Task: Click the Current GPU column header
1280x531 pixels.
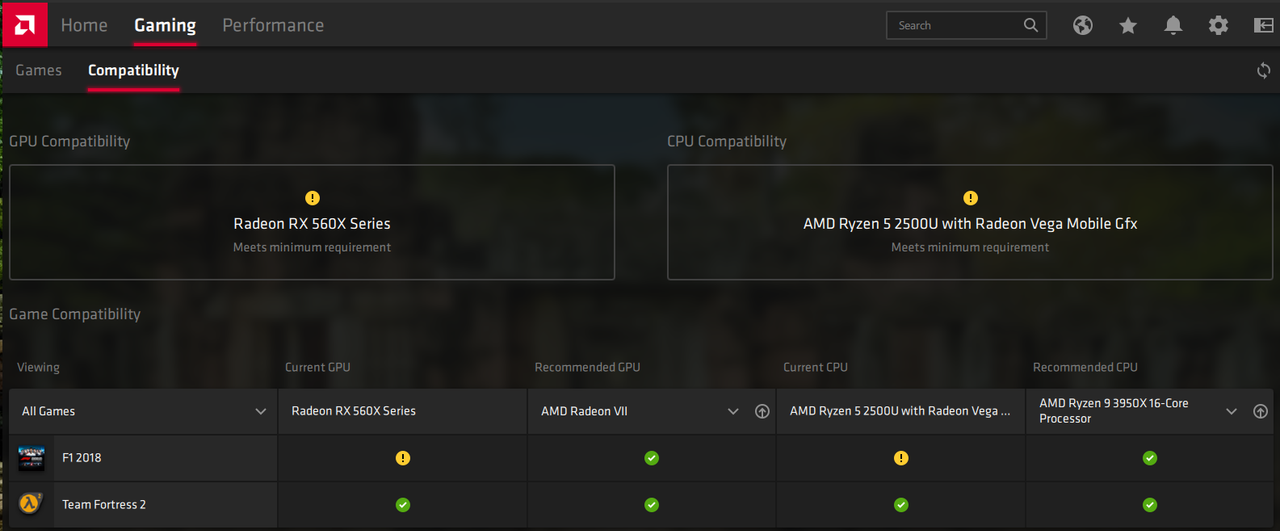Action: pos(318,367)
